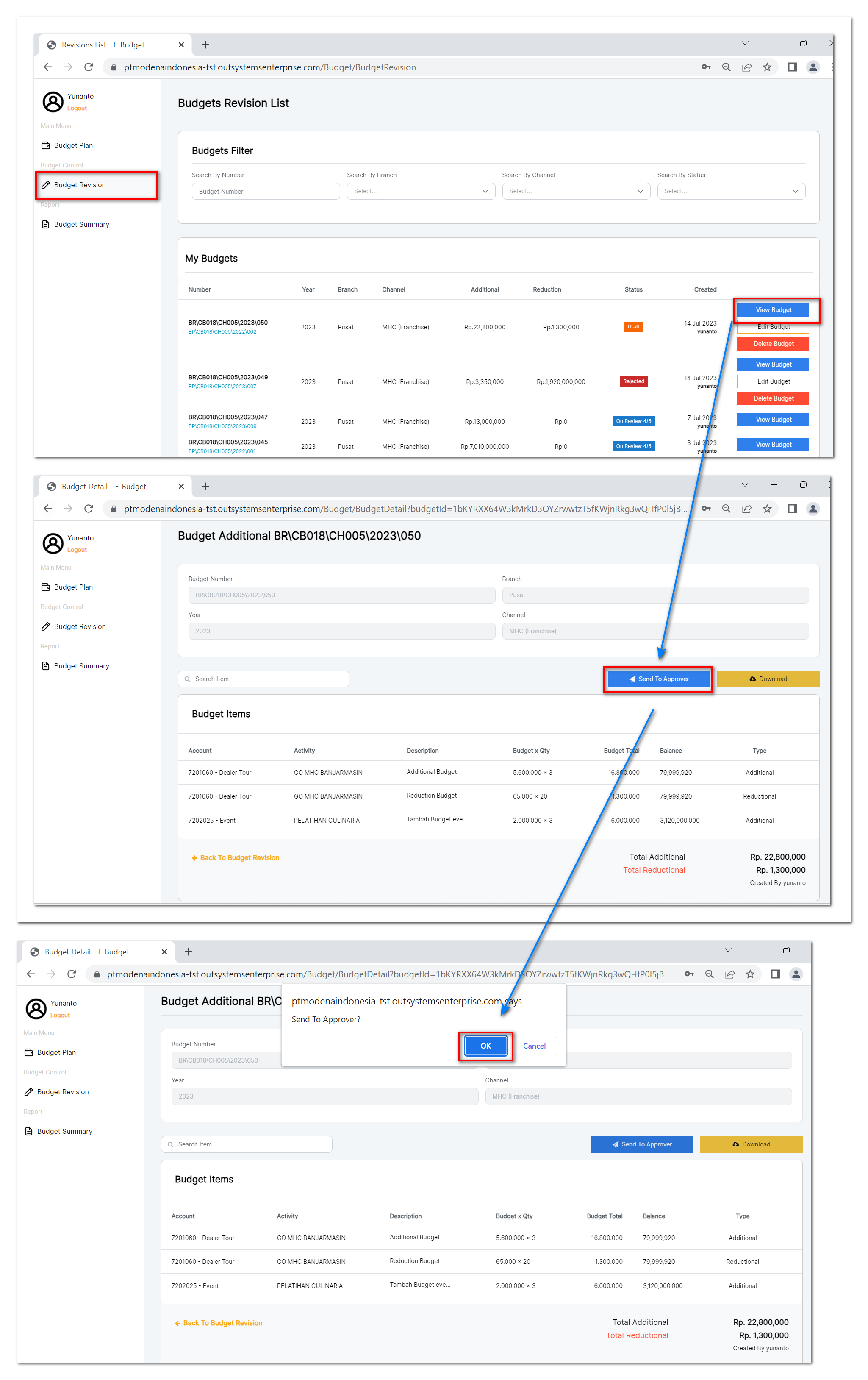Viewport: 868px width, 1380px height.
Task: Open Budget Summary in top sidebar
Action: [81, 224]
